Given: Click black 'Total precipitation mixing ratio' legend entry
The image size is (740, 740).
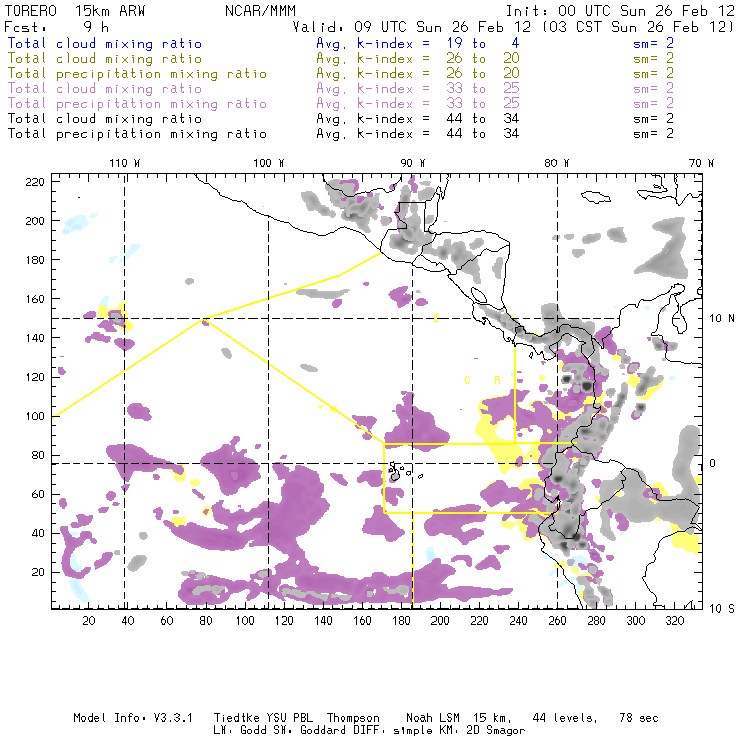Looking at the screenshot, I should (x=137, y=134).
